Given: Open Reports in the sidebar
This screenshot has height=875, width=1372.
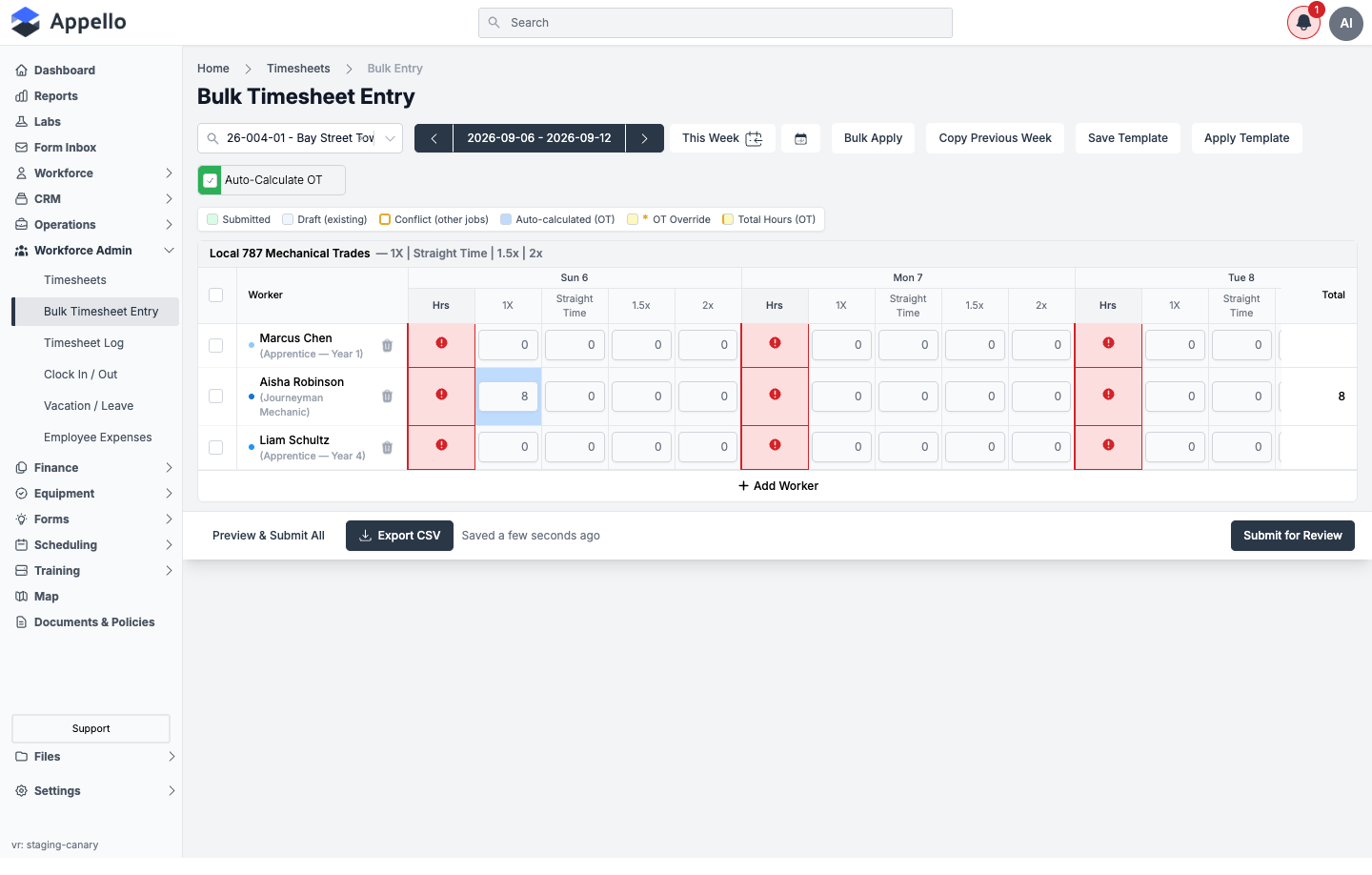Looking at the screenshot, I should 55,96.
